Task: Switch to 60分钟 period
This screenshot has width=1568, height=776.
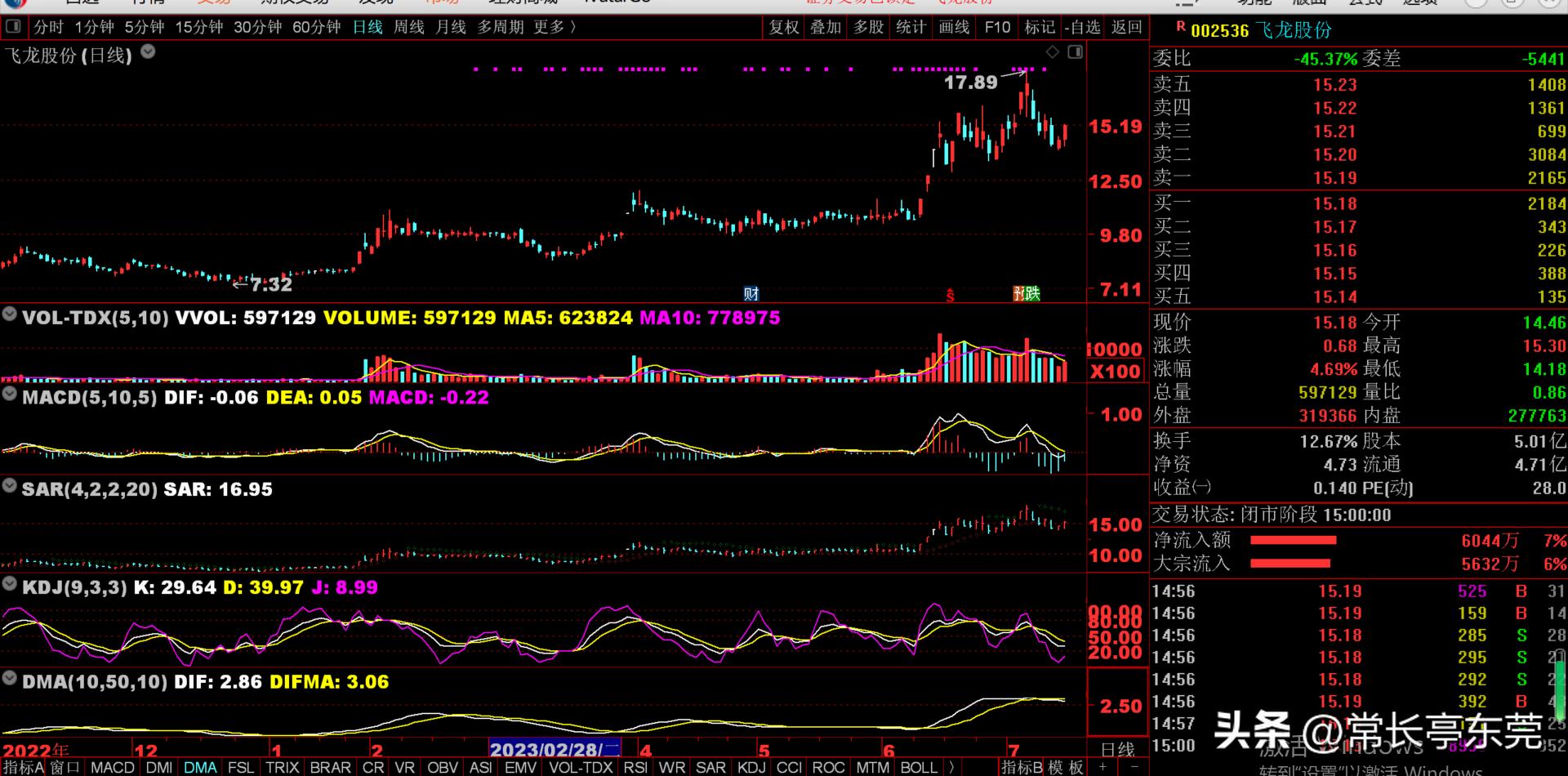Action: tap(317, 27)
